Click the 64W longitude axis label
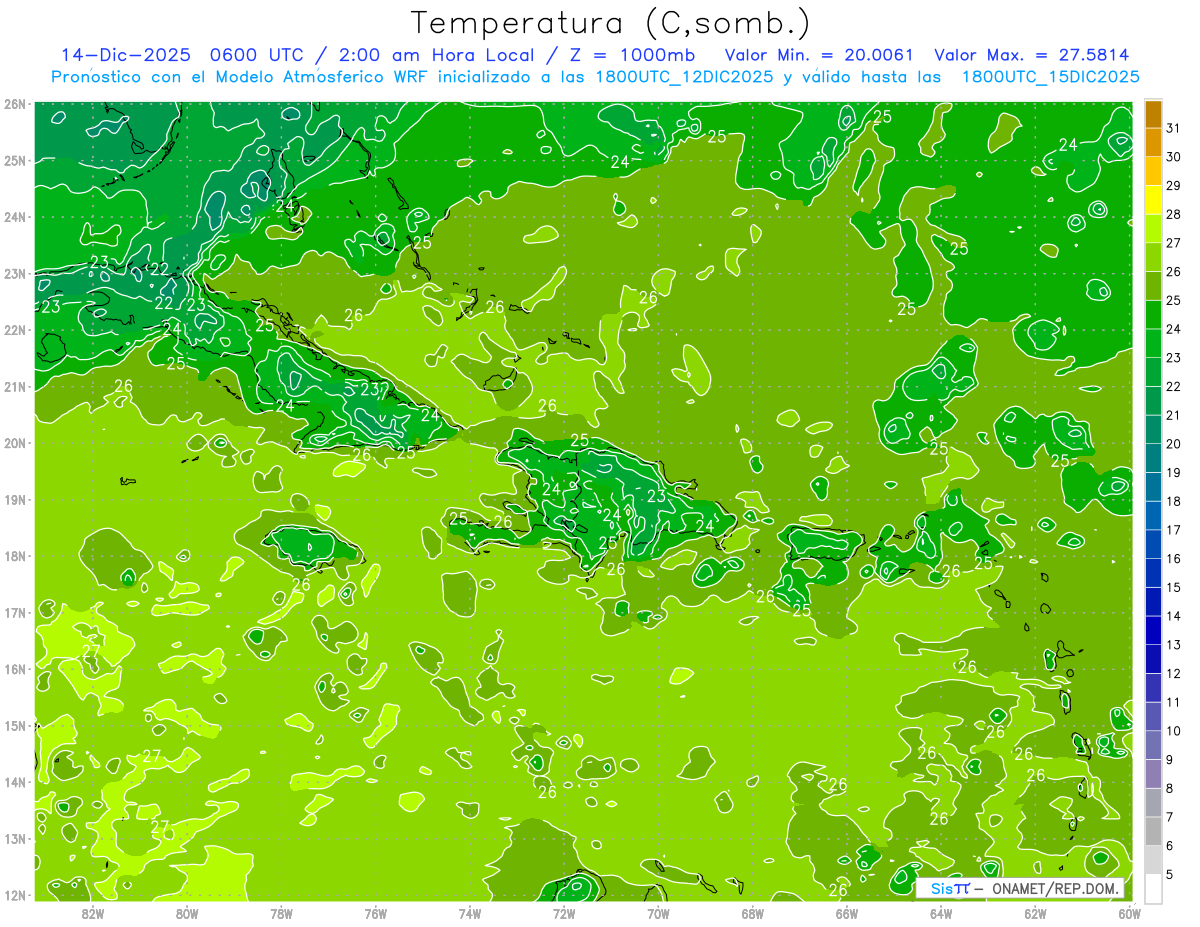Image resolution: width=1200 pixels, height=927 pixels. (941, 913)
